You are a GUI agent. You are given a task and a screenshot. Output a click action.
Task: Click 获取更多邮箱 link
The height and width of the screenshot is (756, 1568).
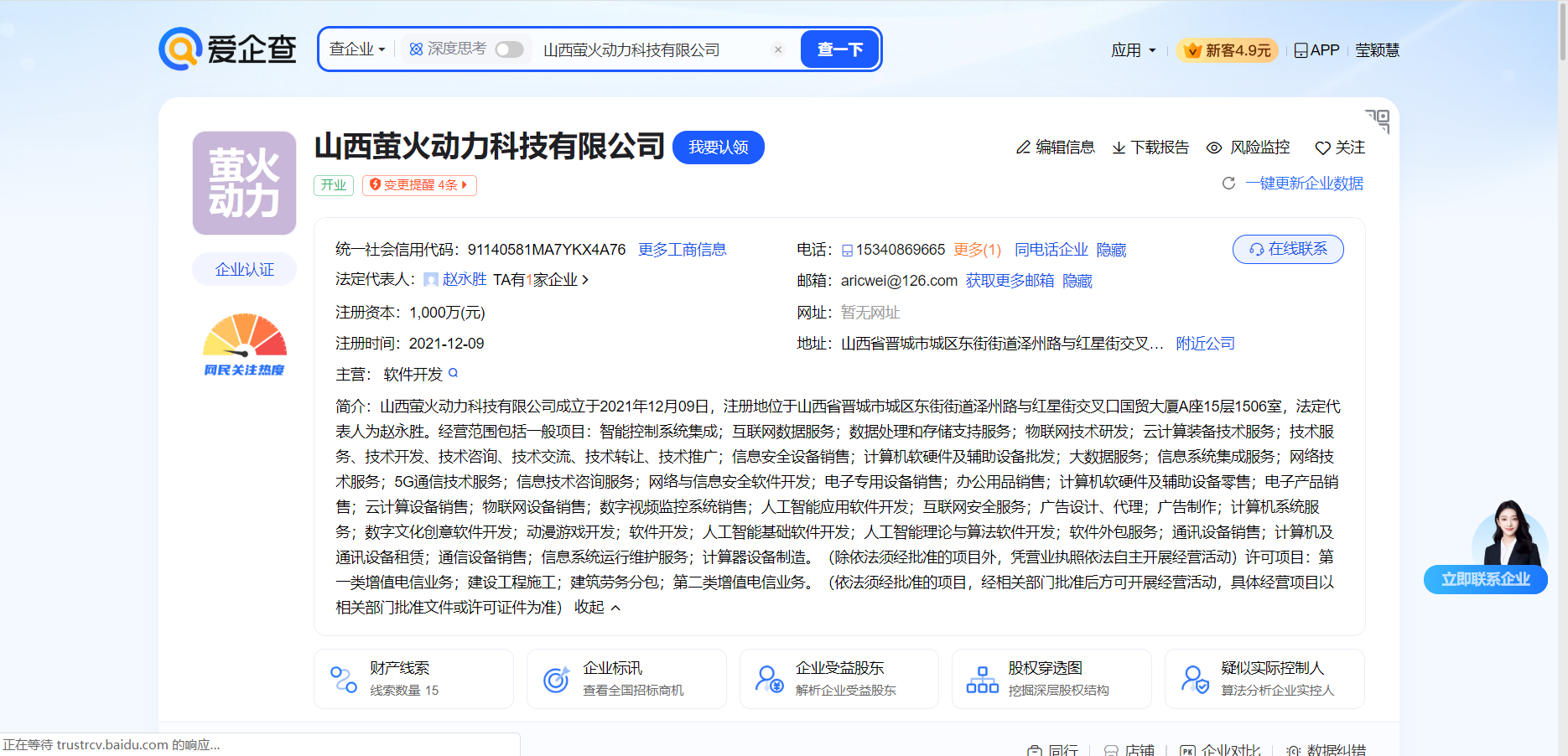[x=1010, y=281]
